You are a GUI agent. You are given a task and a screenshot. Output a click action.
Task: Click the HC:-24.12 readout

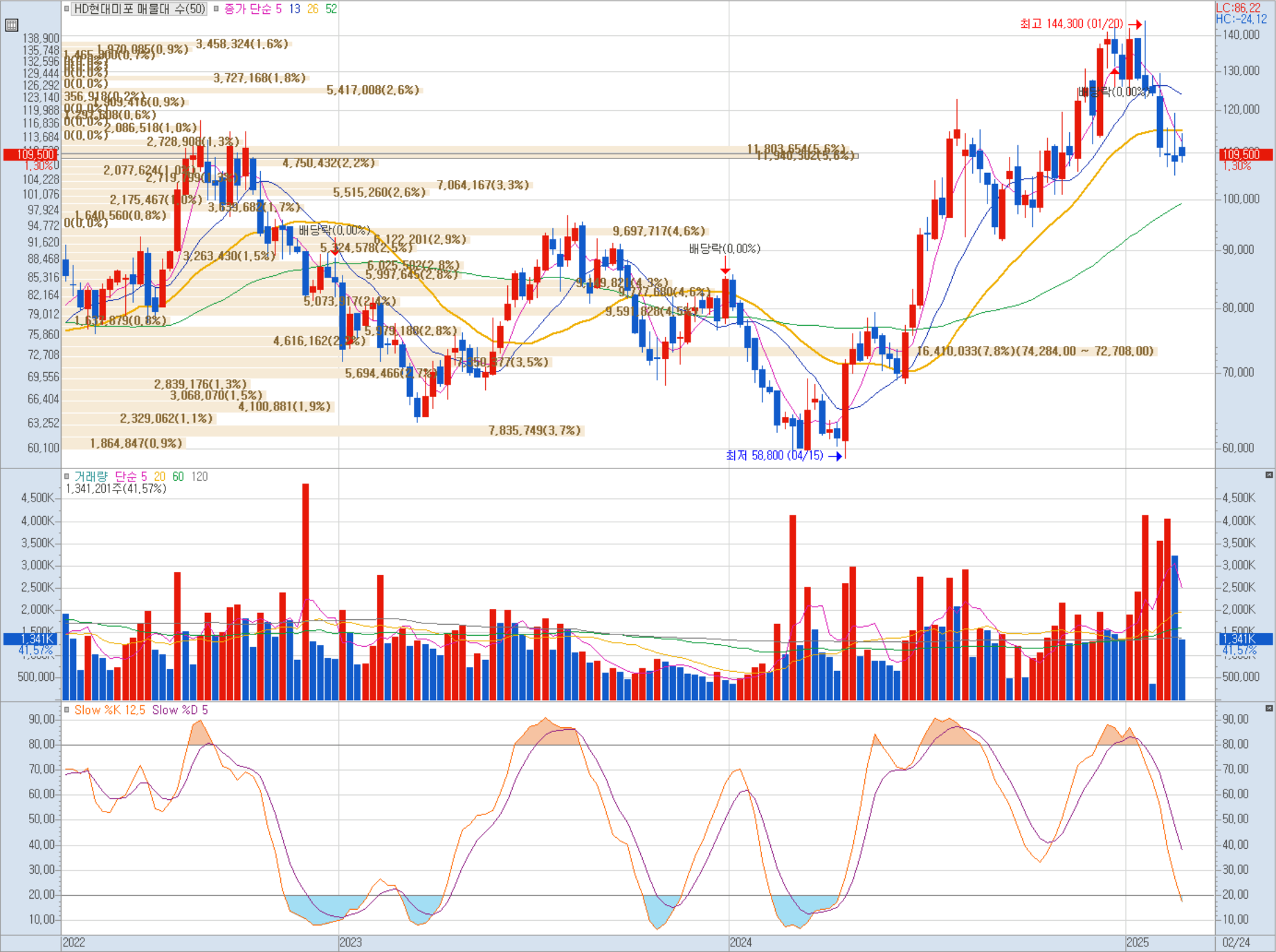[x=1241, y=19]
